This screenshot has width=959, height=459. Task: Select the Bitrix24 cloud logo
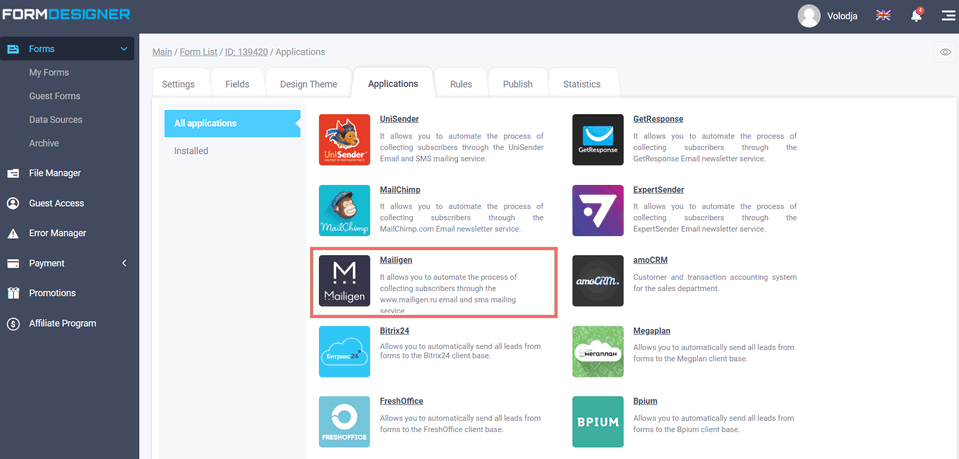pos(344,351)
